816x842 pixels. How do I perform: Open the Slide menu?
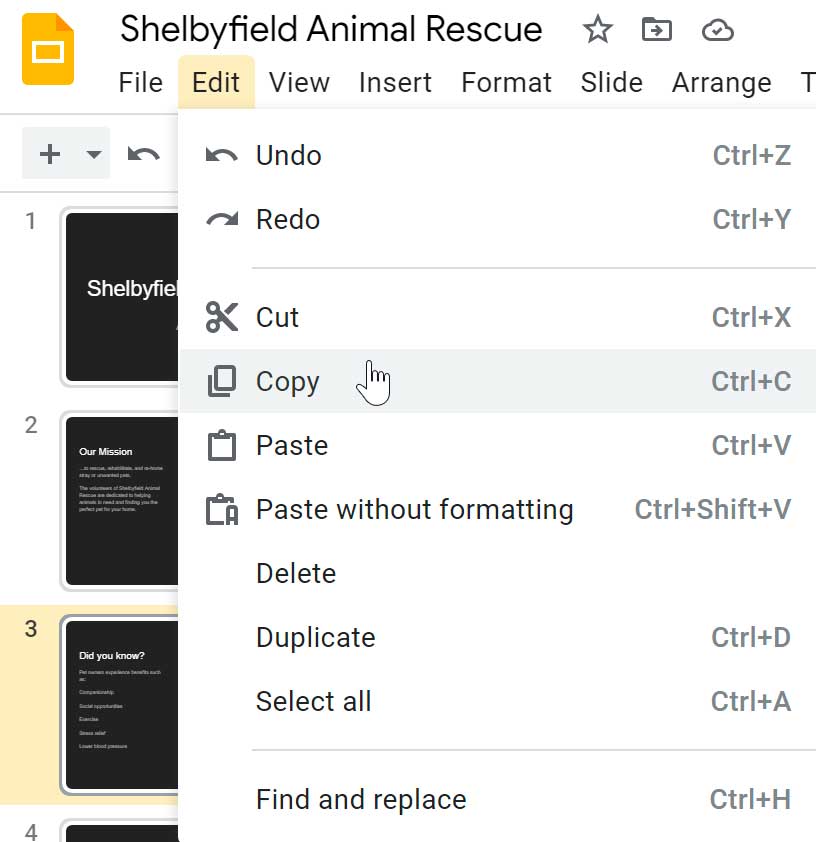[x=611, y=83]
